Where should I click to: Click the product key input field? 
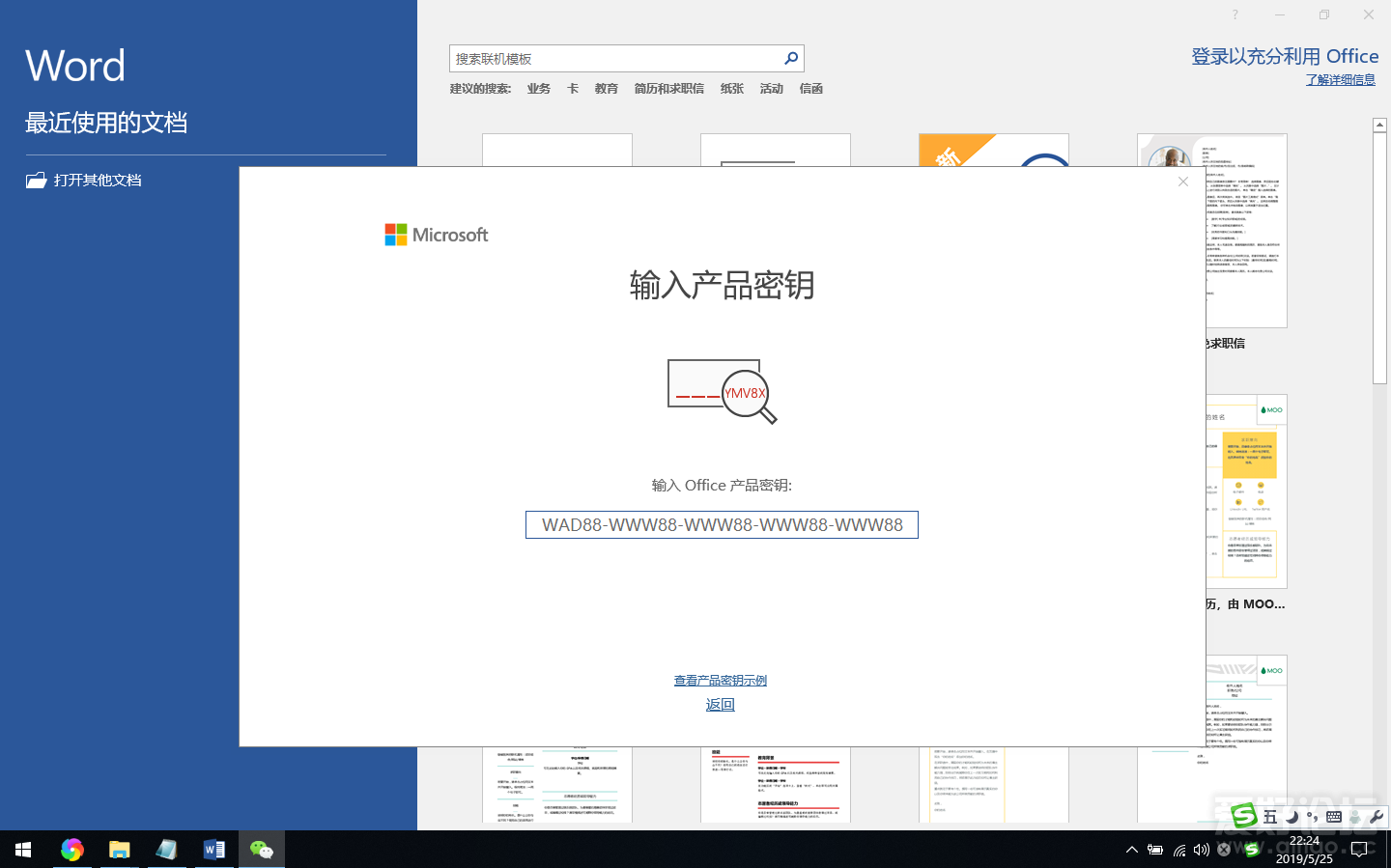click(722, 525)
